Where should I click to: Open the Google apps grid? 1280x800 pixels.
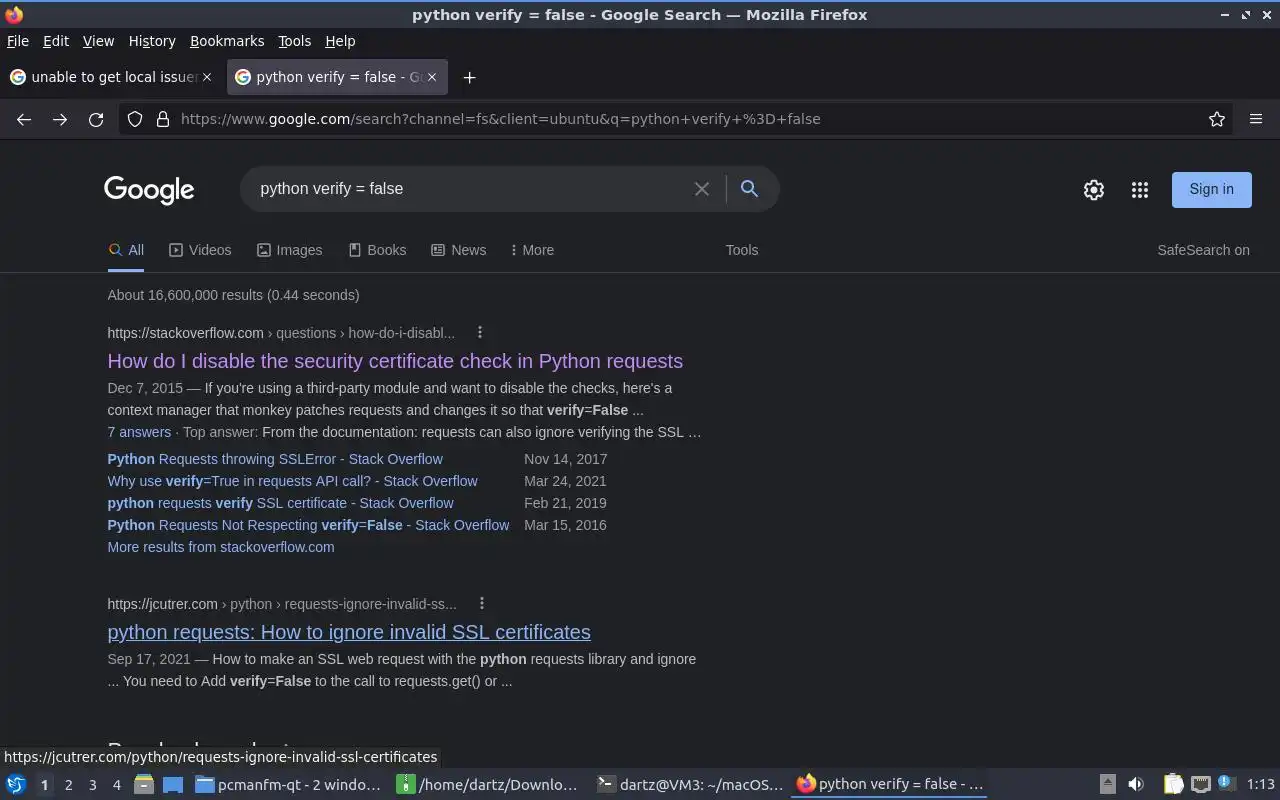1139,190
